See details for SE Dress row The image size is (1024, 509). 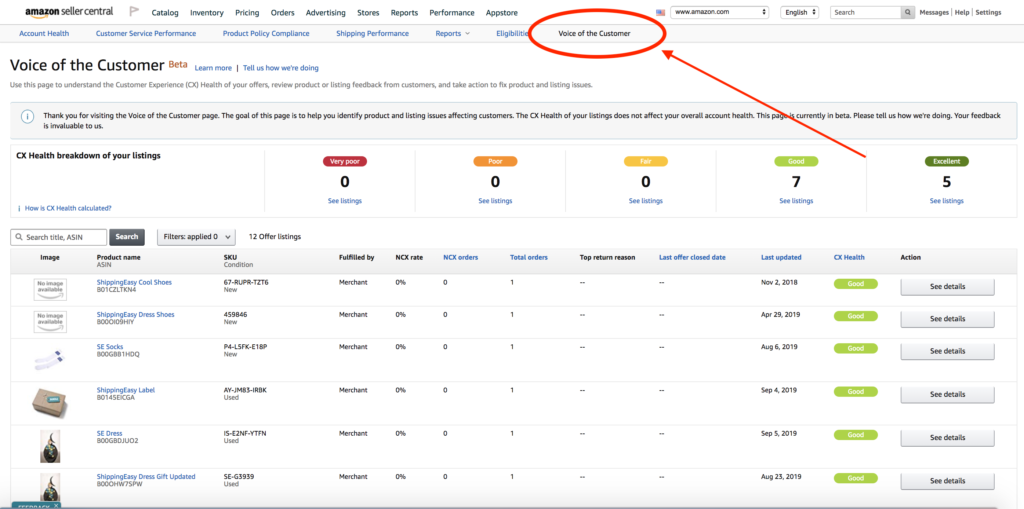[948, 438]
